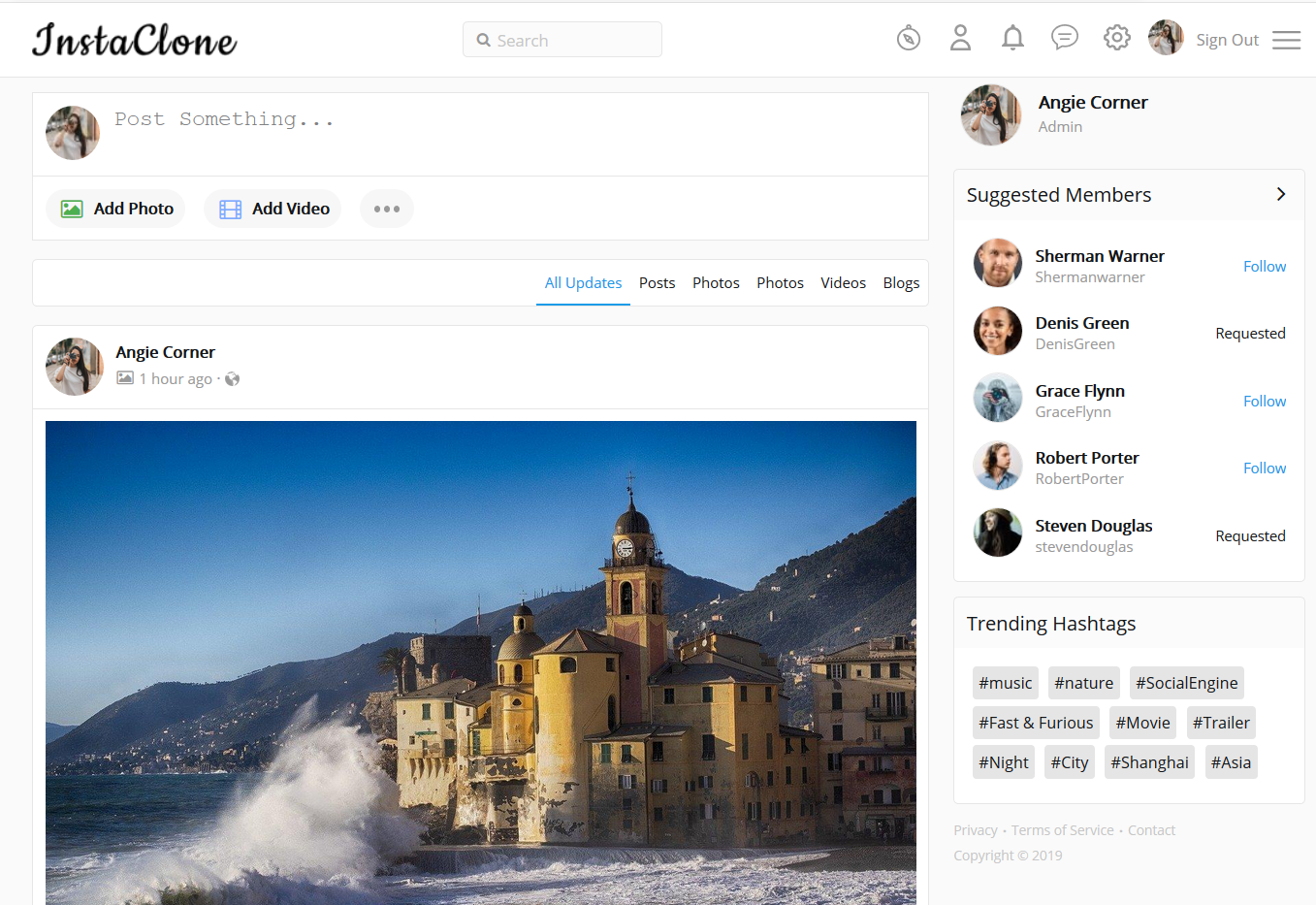Click the Sign Out link
The width and height of the screenshot is (1316, 905).
click(x=1226, y=40)
